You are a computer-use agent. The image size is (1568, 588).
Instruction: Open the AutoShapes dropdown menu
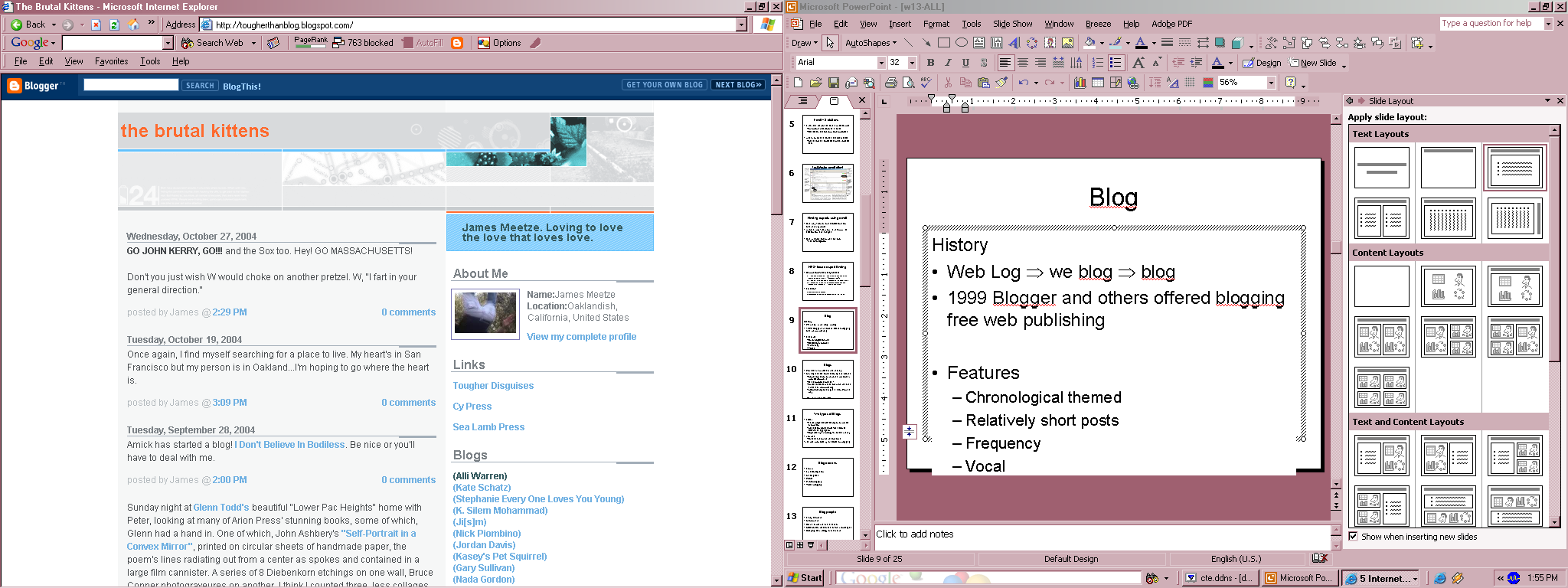pos(871,43)
